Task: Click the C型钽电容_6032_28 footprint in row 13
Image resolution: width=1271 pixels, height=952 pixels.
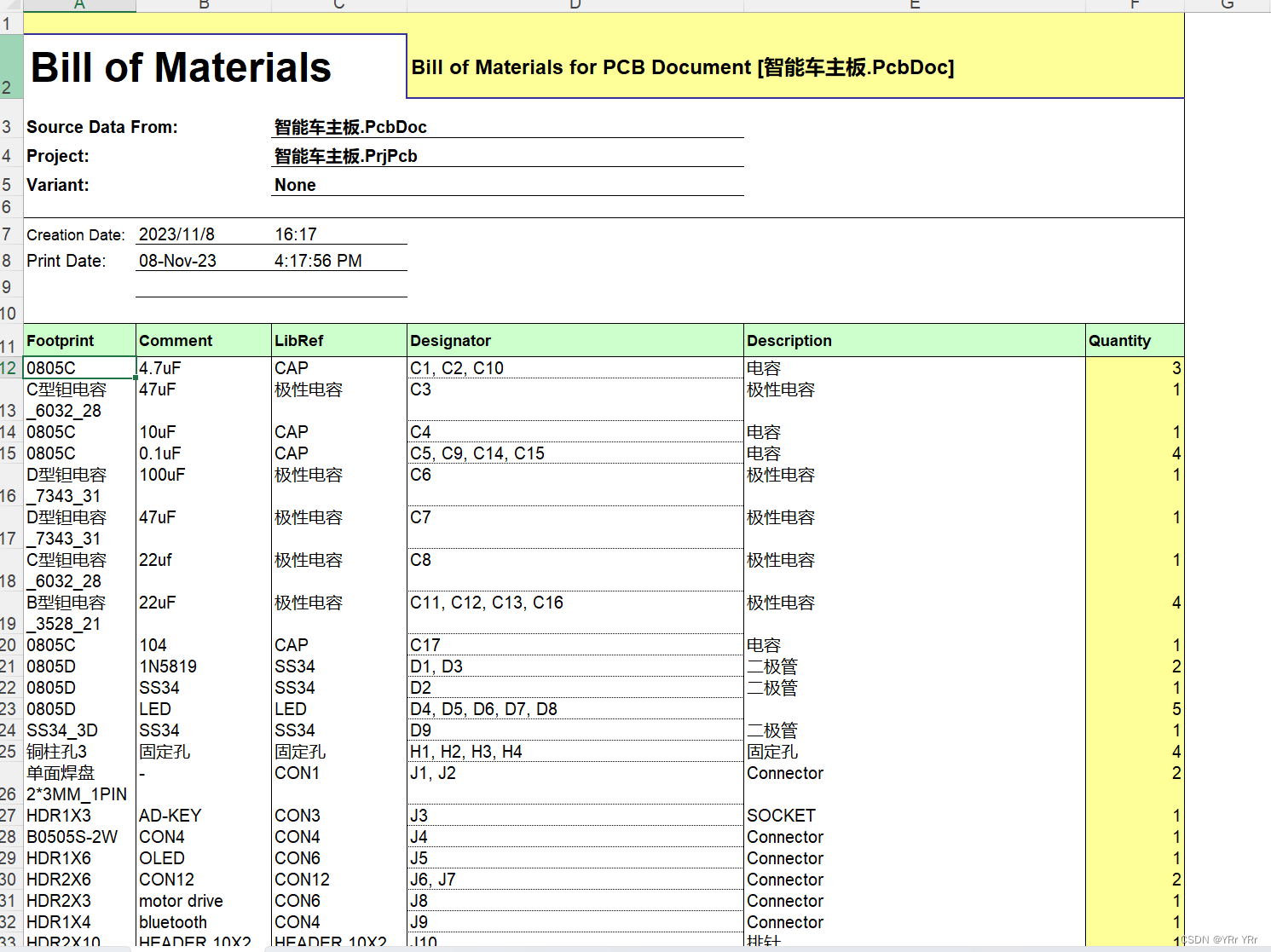Action: point(79,400)
